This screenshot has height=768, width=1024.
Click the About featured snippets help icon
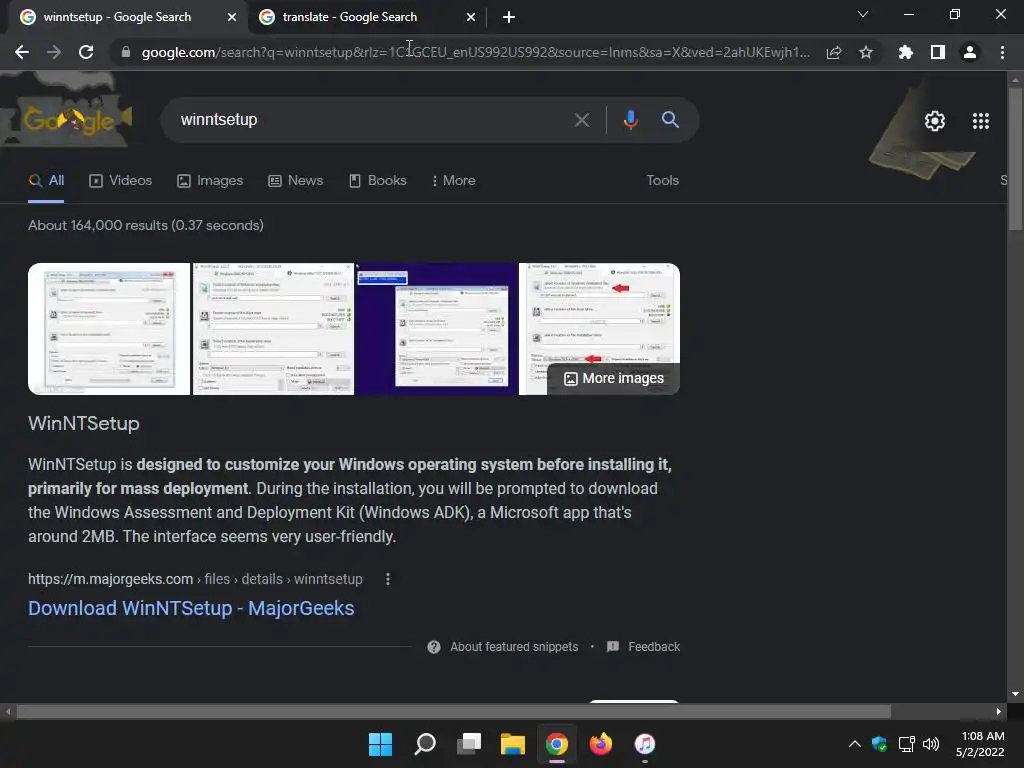(434, 647)
